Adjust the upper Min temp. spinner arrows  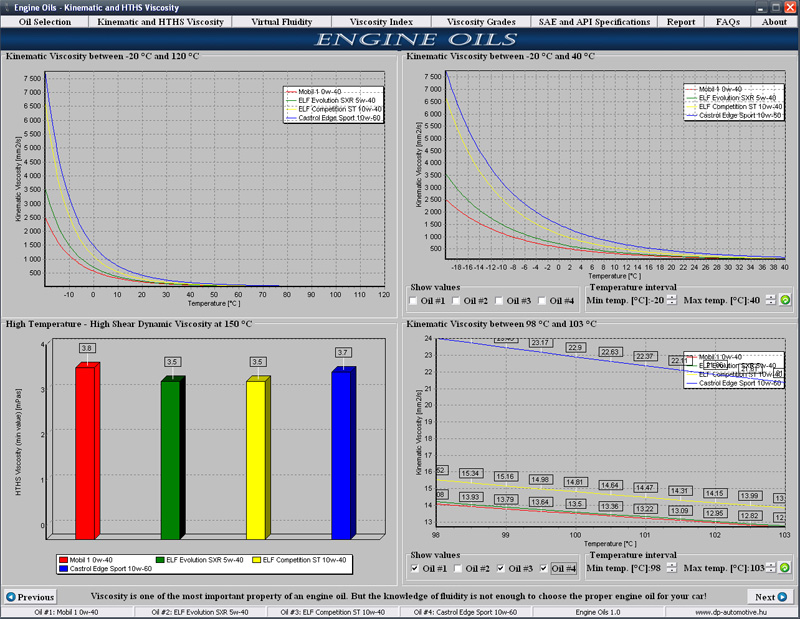click(672, 300)
